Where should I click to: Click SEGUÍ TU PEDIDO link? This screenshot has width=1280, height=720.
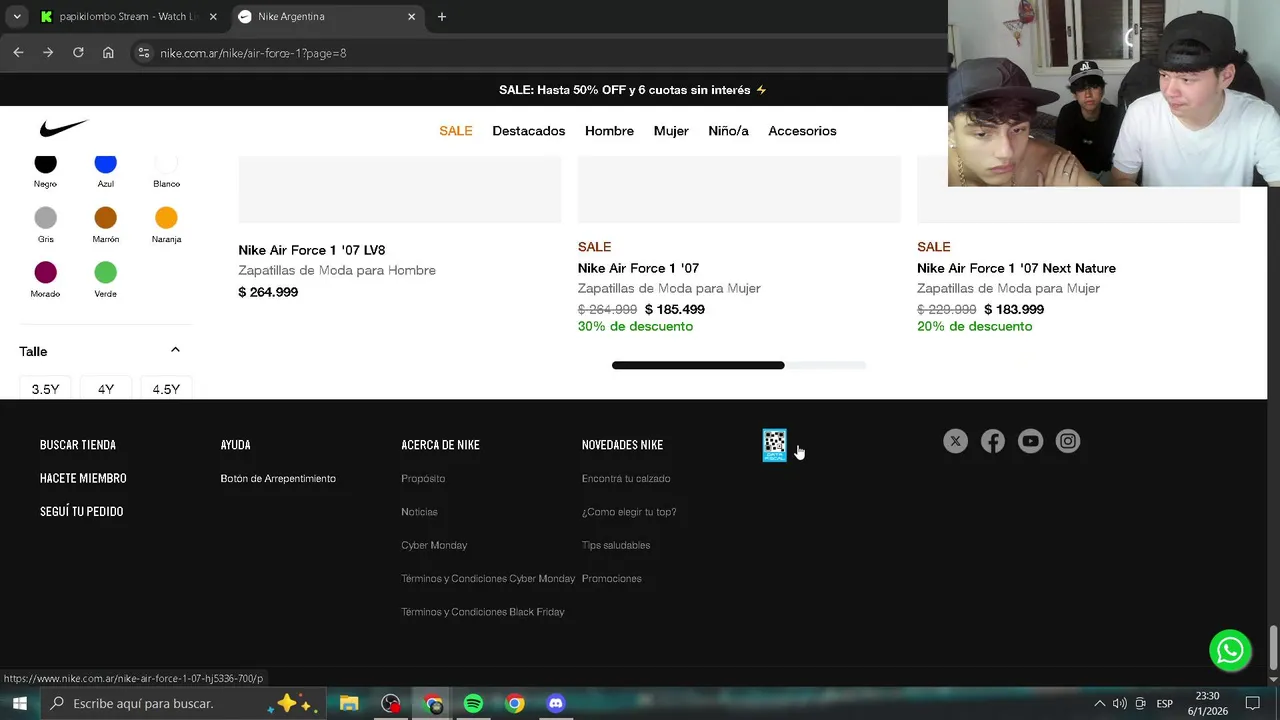(x=82, y=511)
